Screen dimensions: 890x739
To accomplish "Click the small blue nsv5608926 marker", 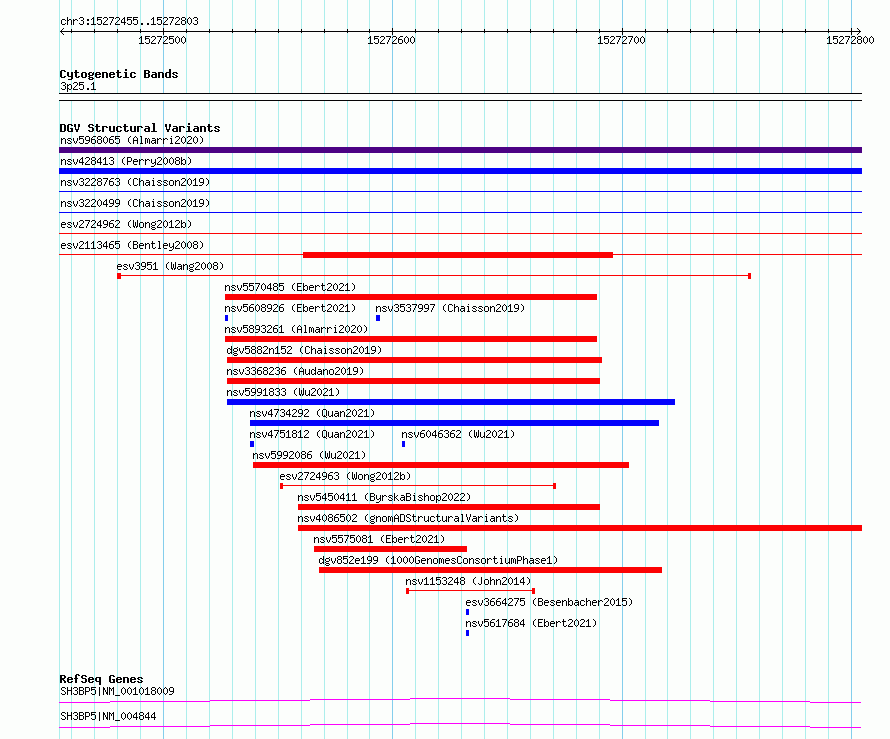I will 226,318.
